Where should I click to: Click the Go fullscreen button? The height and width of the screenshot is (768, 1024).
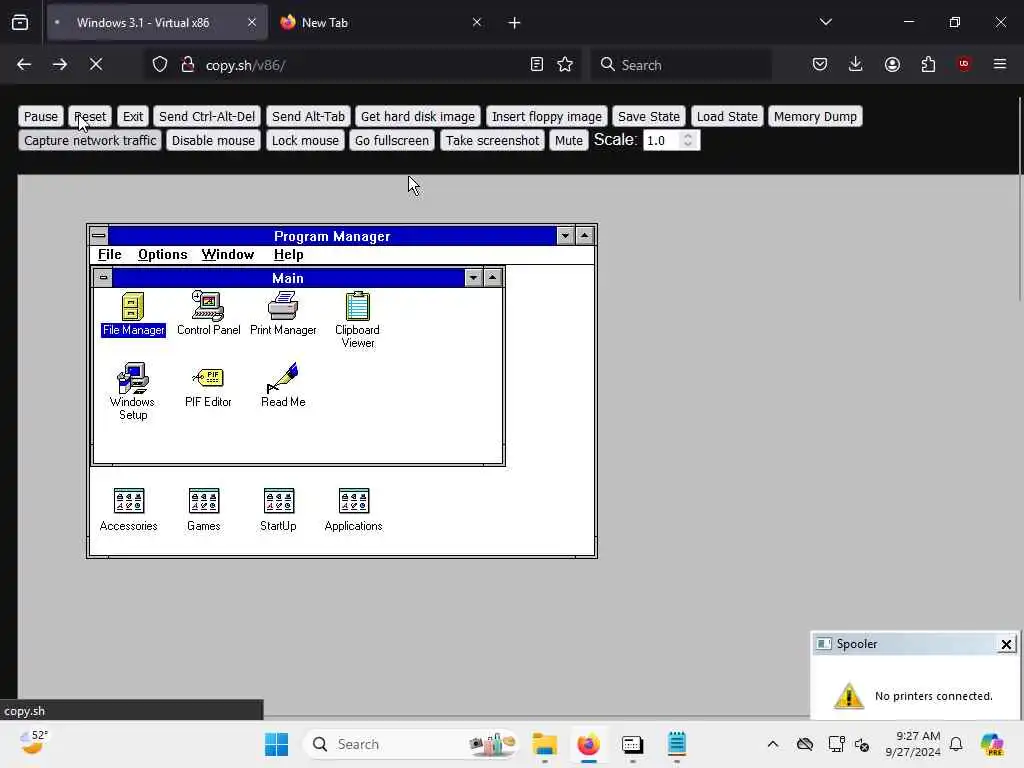point(392,140)
